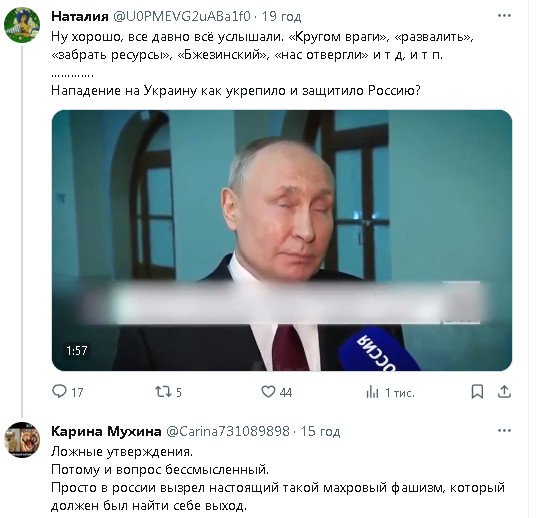Like the tweet with the heart icon
Screen dimensions: 538x518
point(268,392)
